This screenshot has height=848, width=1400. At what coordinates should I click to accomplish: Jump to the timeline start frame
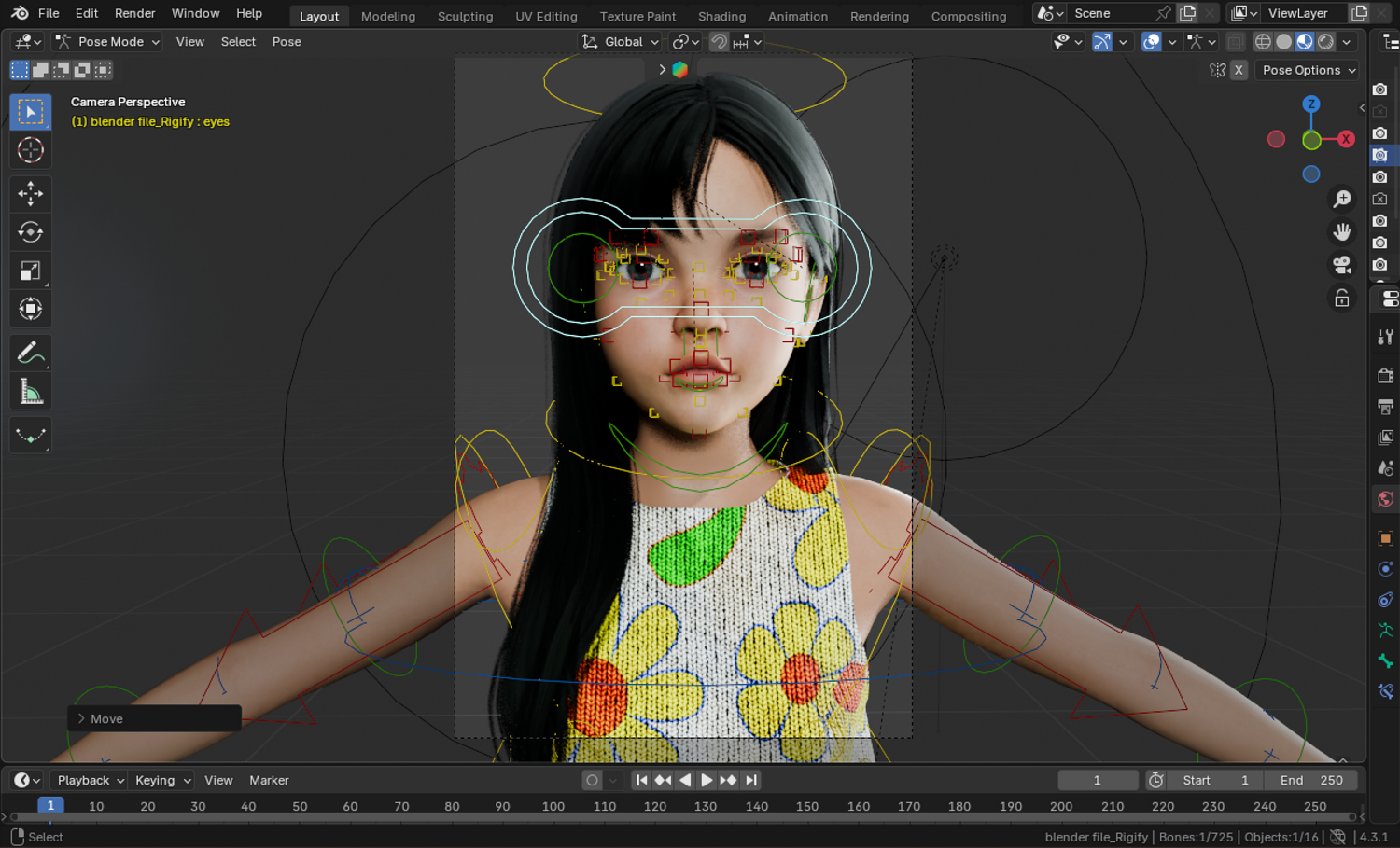click(641, 780)
